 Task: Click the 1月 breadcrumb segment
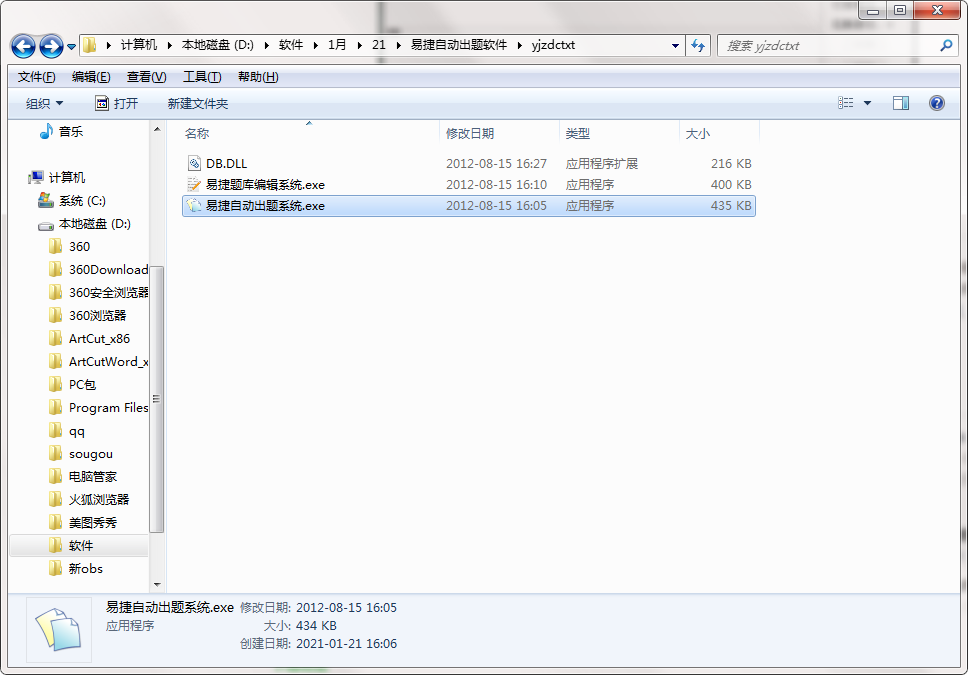(337, 45)
